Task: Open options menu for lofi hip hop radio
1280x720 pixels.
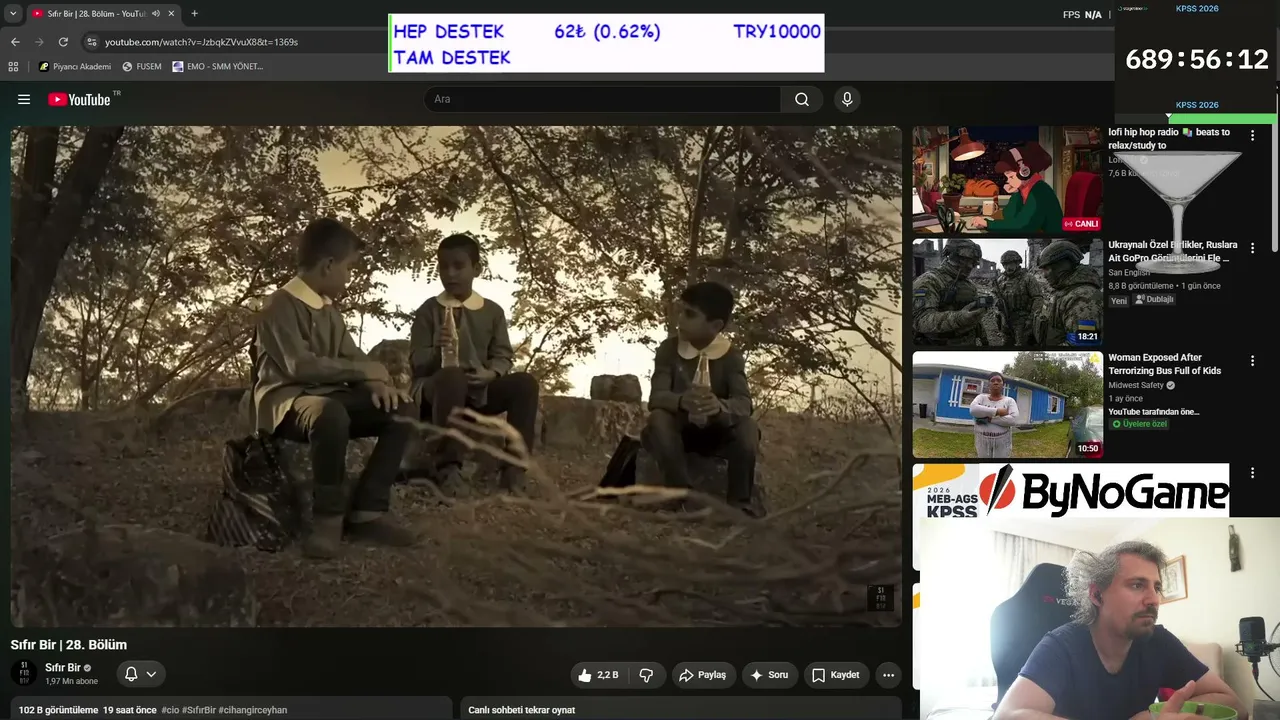Action: (x=1252, y=135)
